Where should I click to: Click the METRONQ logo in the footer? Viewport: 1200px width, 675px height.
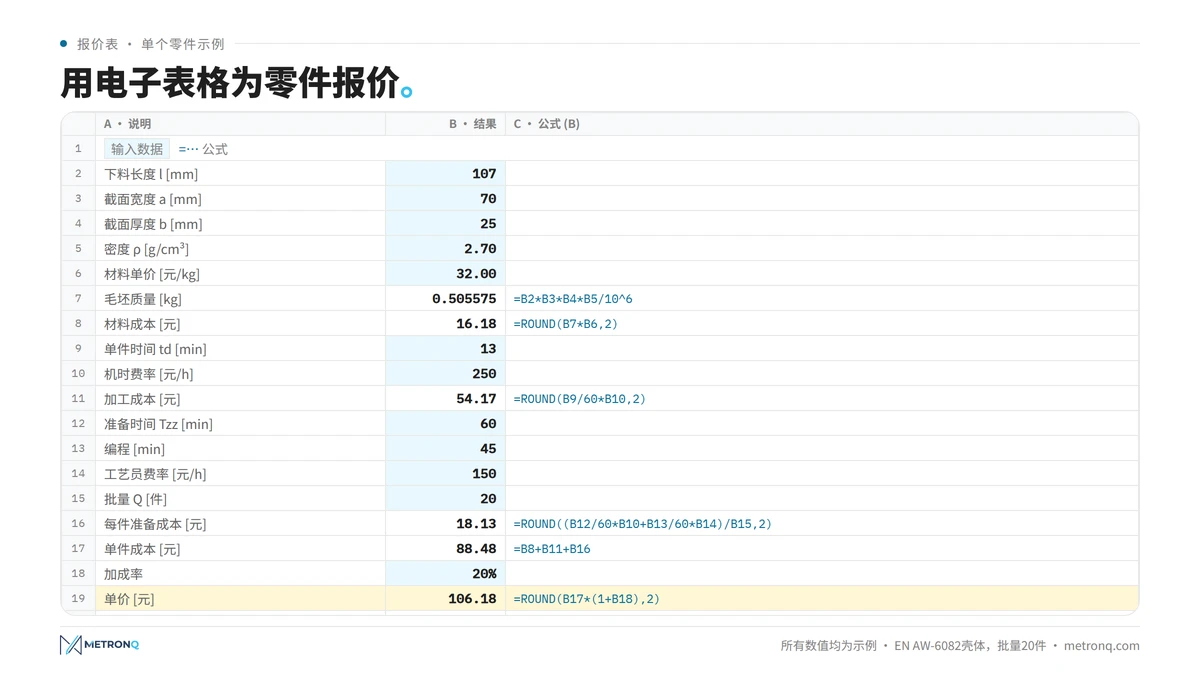(99, 645)
